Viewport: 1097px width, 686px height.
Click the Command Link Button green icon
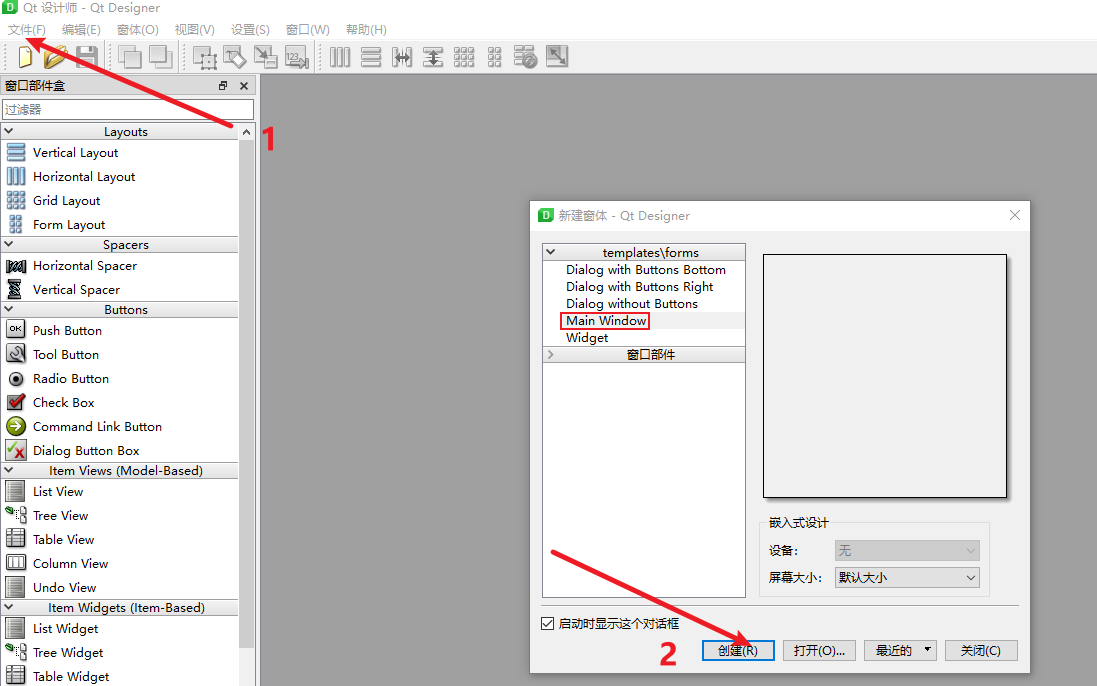tap(16, 426)
